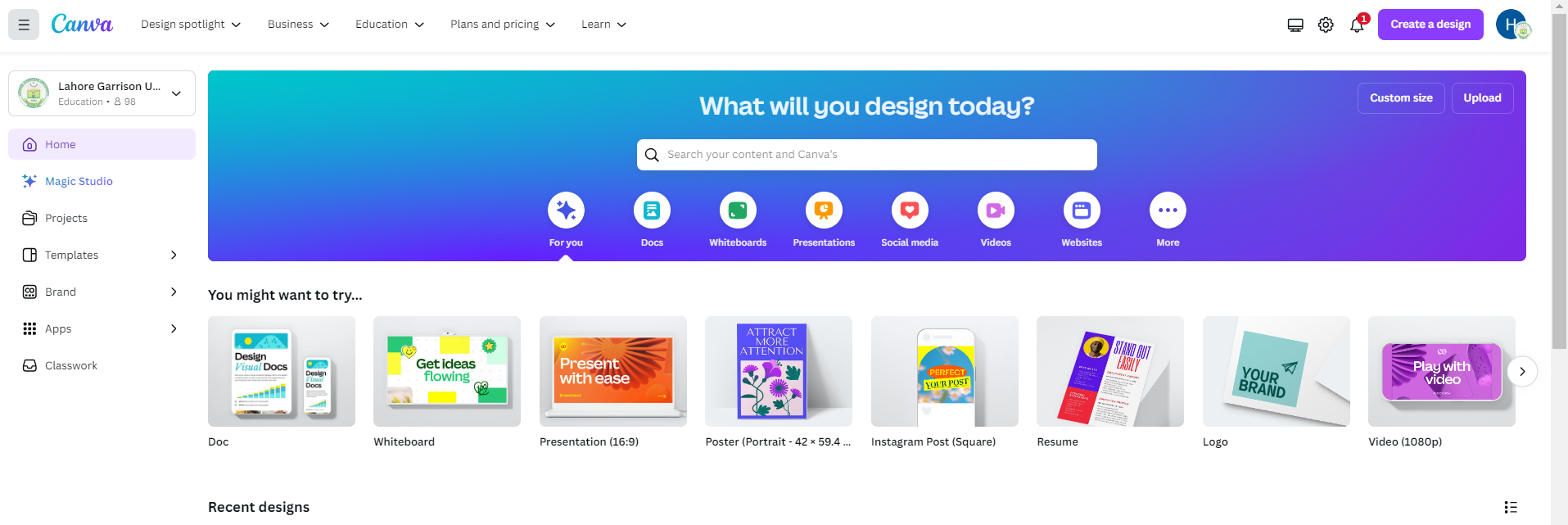Open the team switcher chevron
Image resolution: width=1568 pixels, height=525 pixels.
pyautogui.click(x=176, y=93)
